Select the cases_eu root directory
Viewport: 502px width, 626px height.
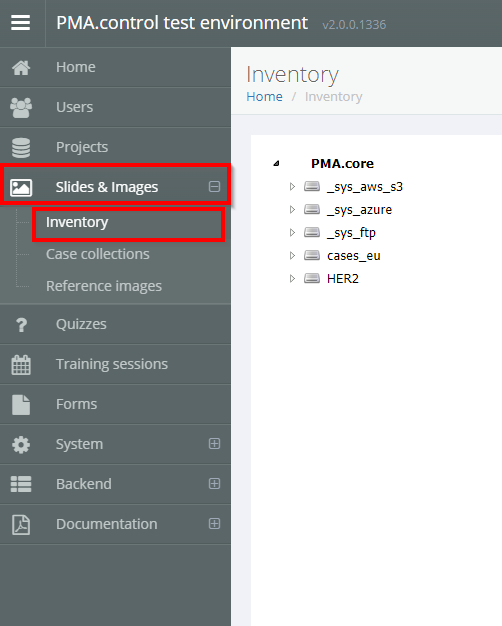point(353,256)
